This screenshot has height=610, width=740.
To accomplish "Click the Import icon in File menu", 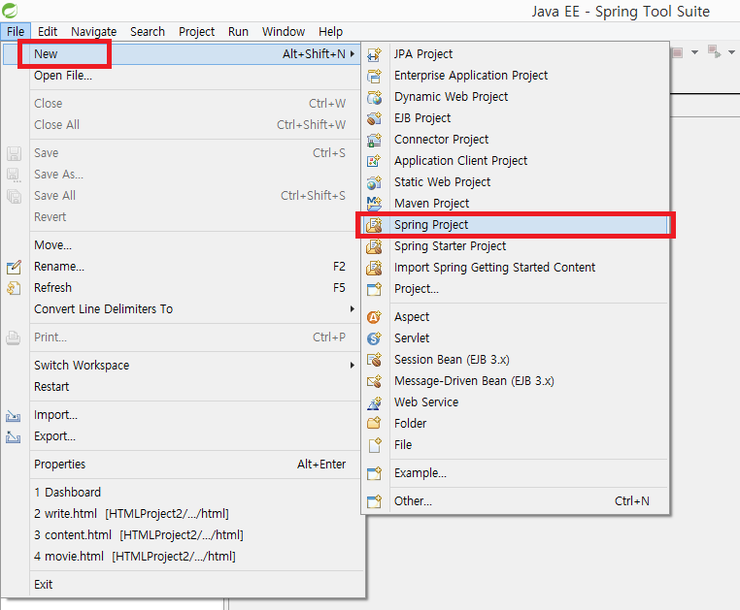I will click(x=14, y=415).
